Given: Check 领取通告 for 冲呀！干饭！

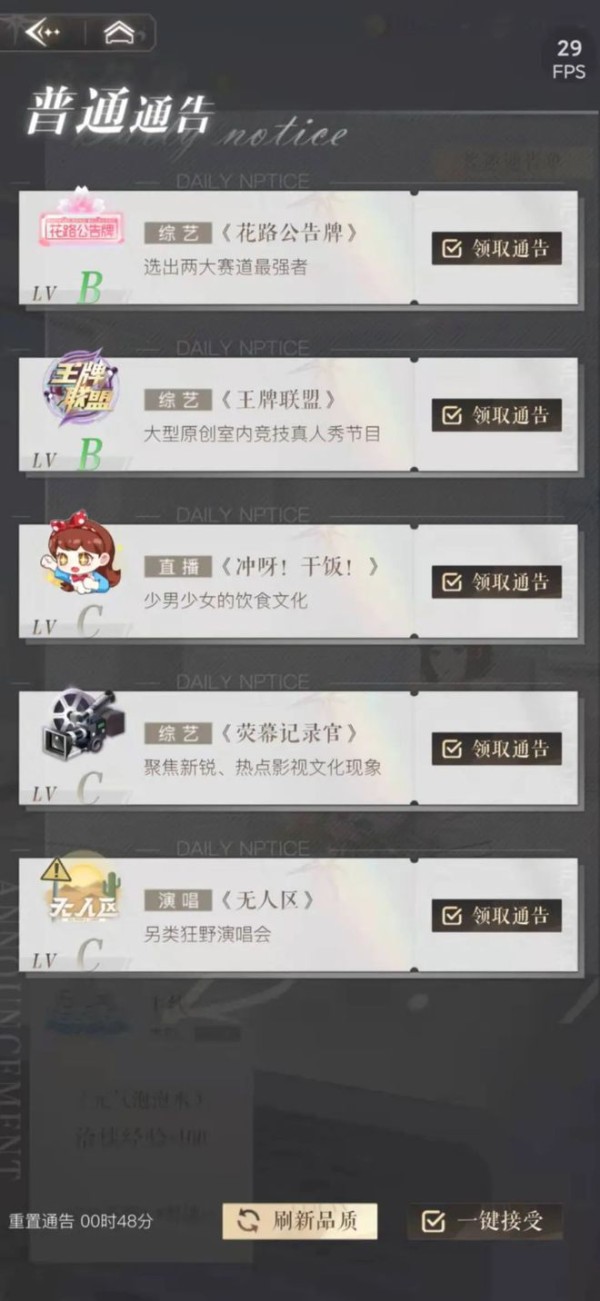Looking at the screenshot, I should coord(497,582).
